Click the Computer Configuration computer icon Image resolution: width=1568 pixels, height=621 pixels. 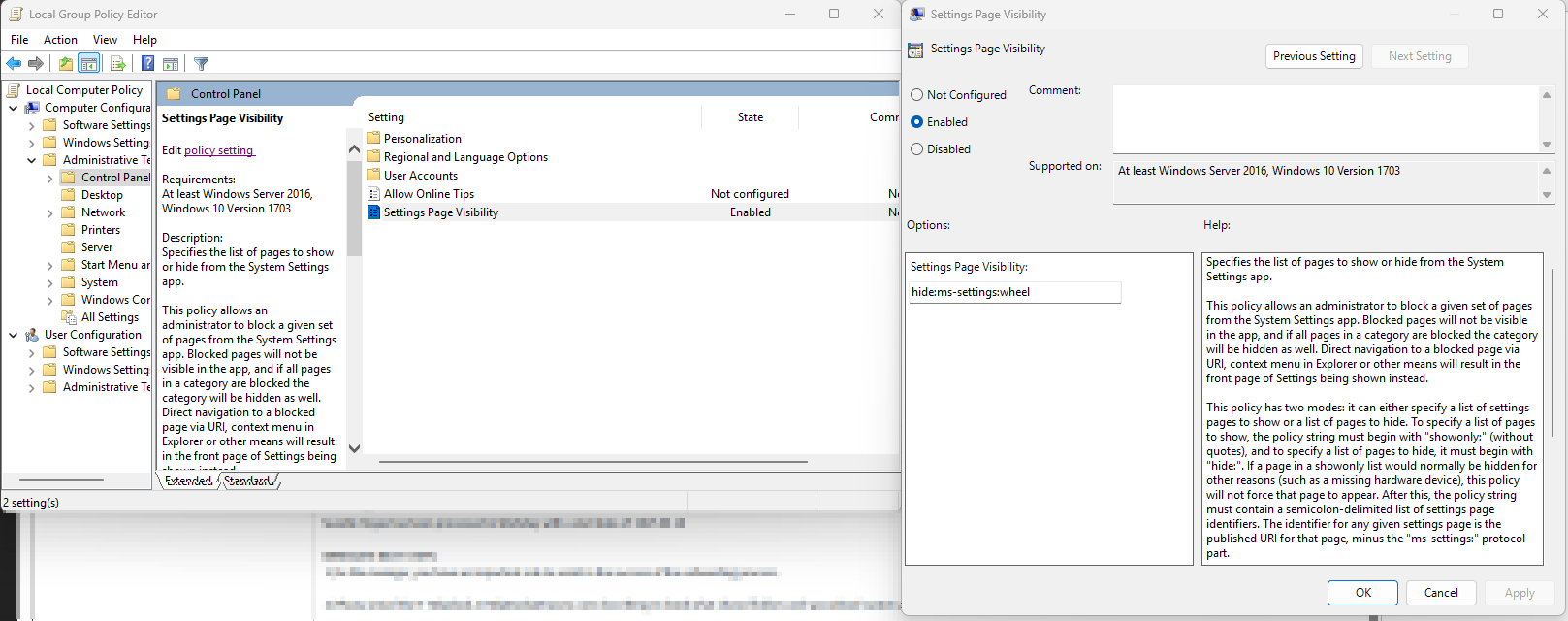32,108
